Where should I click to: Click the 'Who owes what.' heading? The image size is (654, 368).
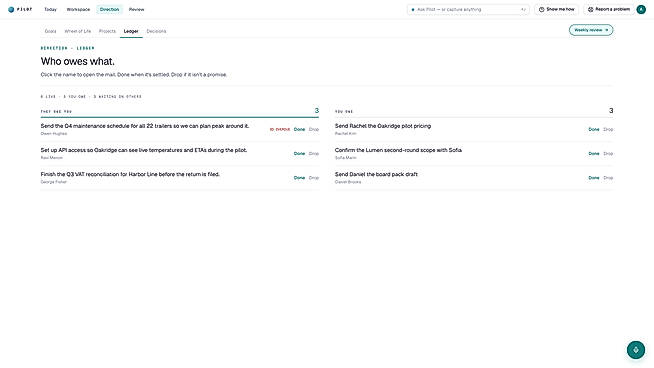pyautogui.click(x=78, y=61)
